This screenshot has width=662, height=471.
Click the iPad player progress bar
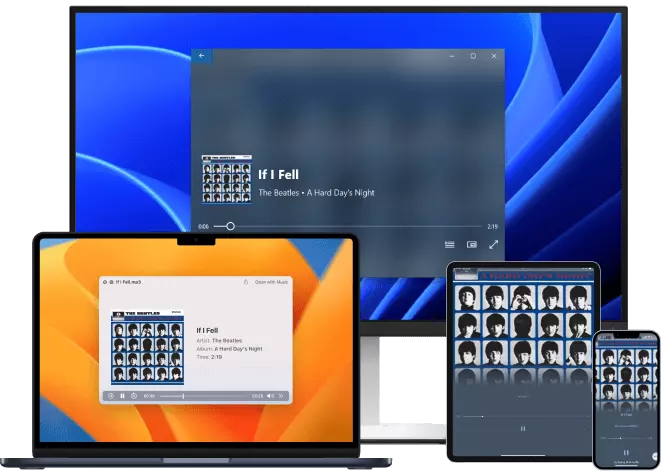[526, 417]
